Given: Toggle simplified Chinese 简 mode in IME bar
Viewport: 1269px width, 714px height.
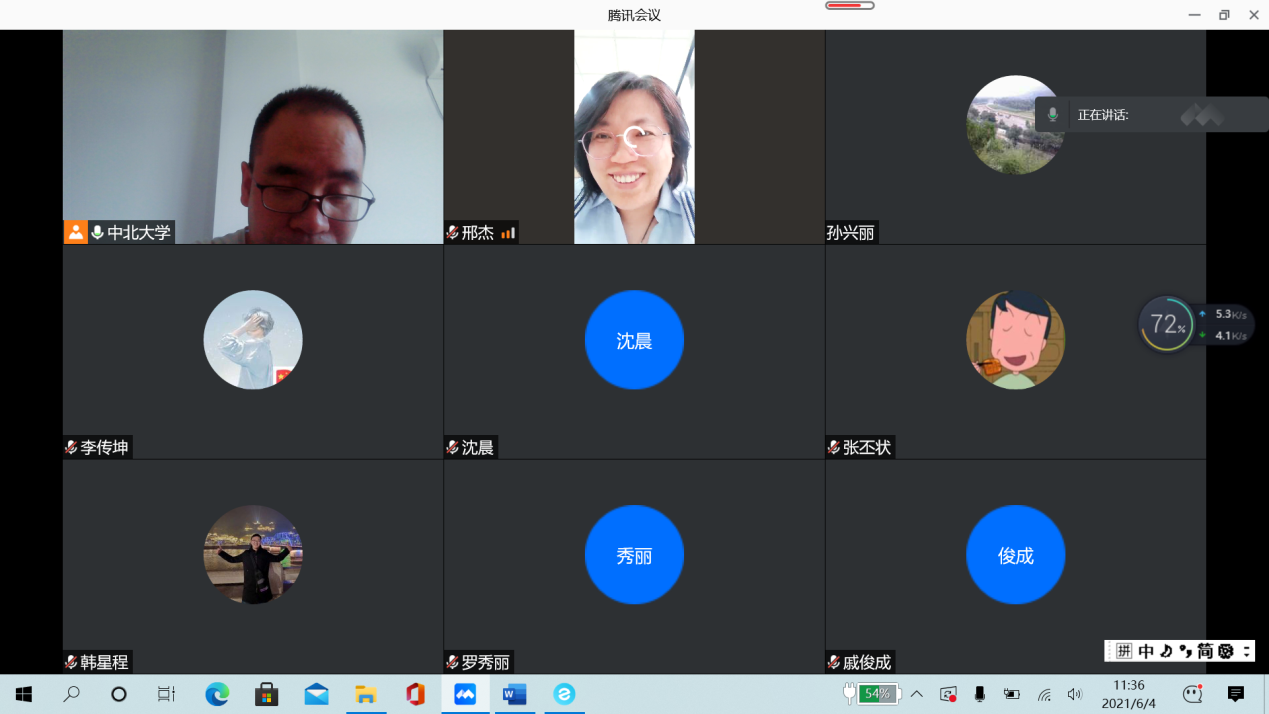Looking at the screenshot, I should point(1205,651).
